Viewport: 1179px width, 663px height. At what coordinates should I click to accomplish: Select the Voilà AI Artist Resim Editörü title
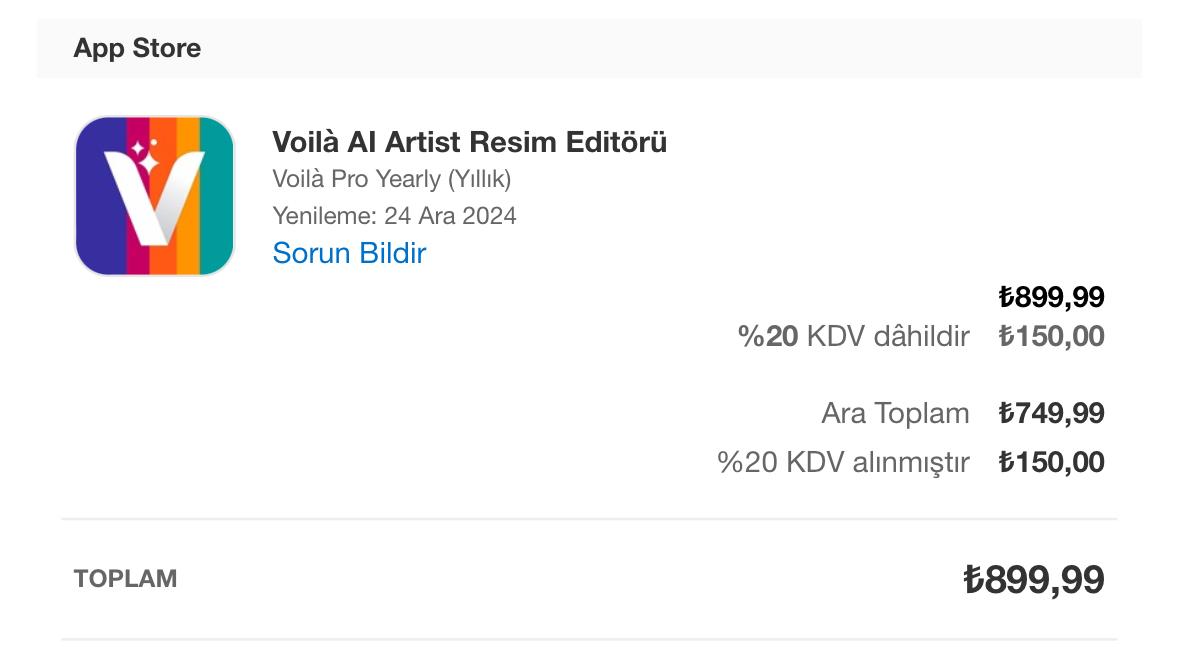coord(469,142)
